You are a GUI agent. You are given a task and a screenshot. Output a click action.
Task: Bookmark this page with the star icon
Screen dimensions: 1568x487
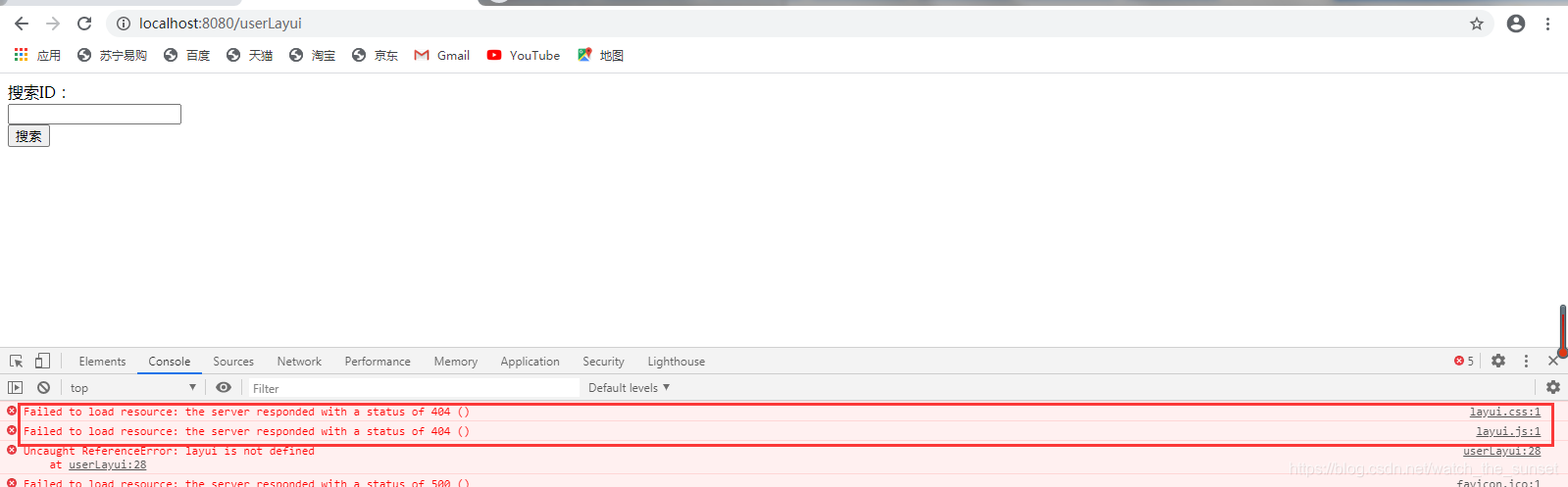tap(1477, 24)
